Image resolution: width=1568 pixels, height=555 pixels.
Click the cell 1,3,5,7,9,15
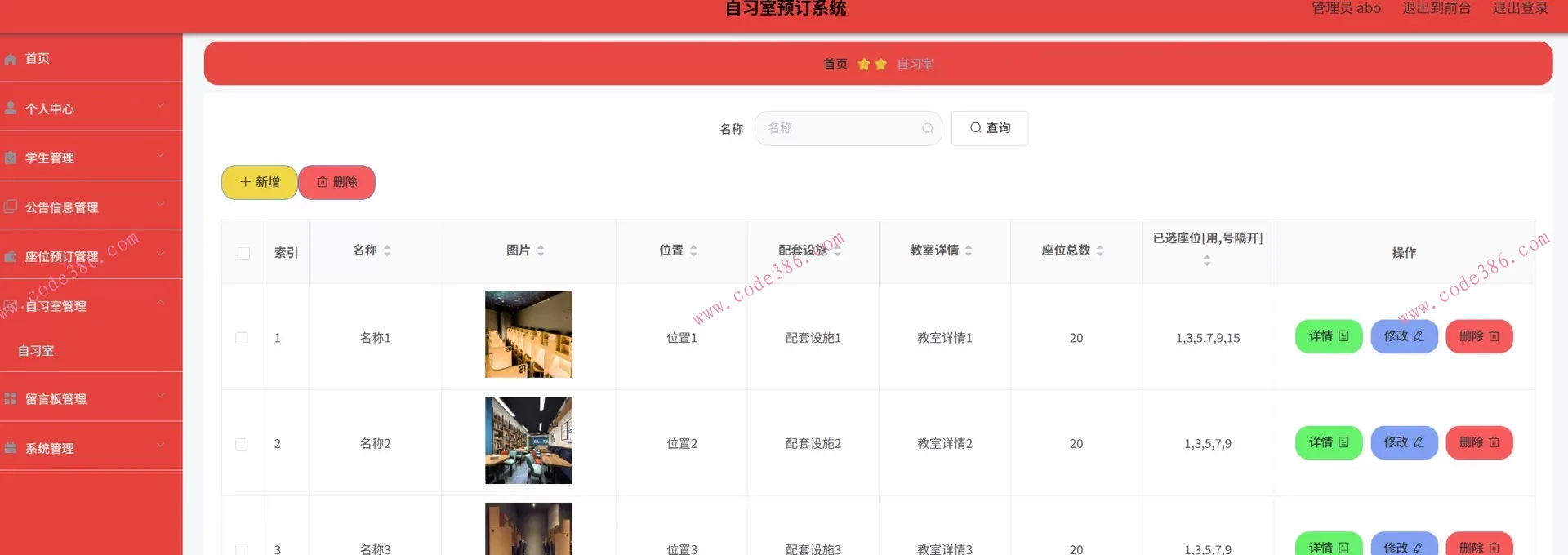pyautogui.click(x=1208, y=338)
